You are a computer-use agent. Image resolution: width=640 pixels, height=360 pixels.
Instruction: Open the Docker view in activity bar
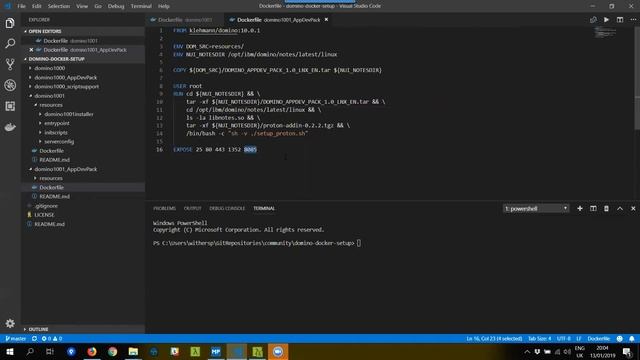[x=10, y=127]
